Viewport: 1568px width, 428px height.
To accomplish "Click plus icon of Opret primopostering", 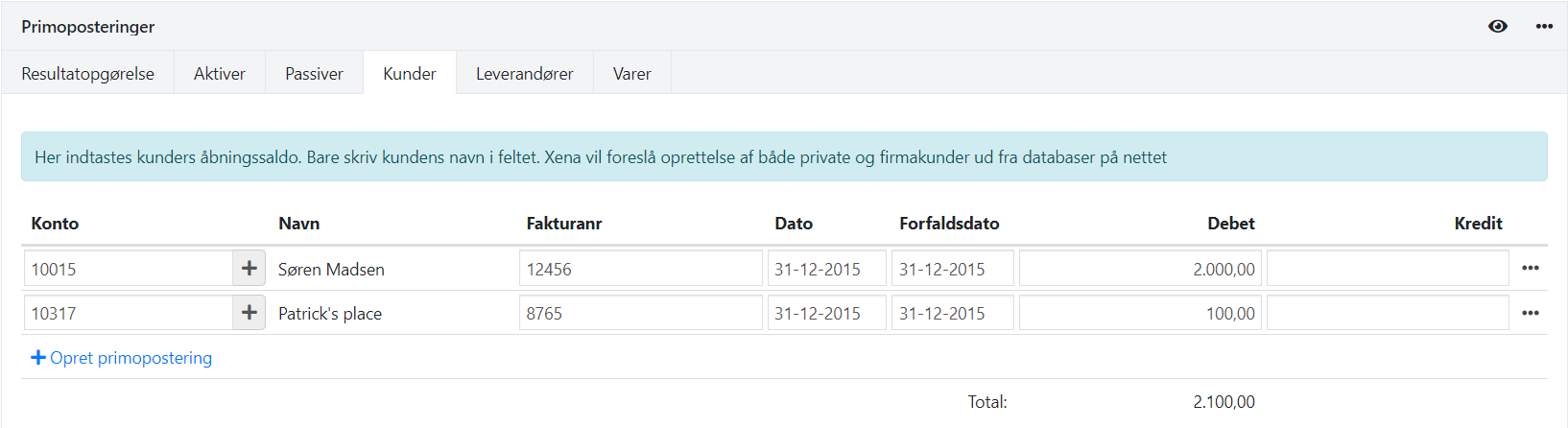I will pyautogui.click(x=38, y=358).
